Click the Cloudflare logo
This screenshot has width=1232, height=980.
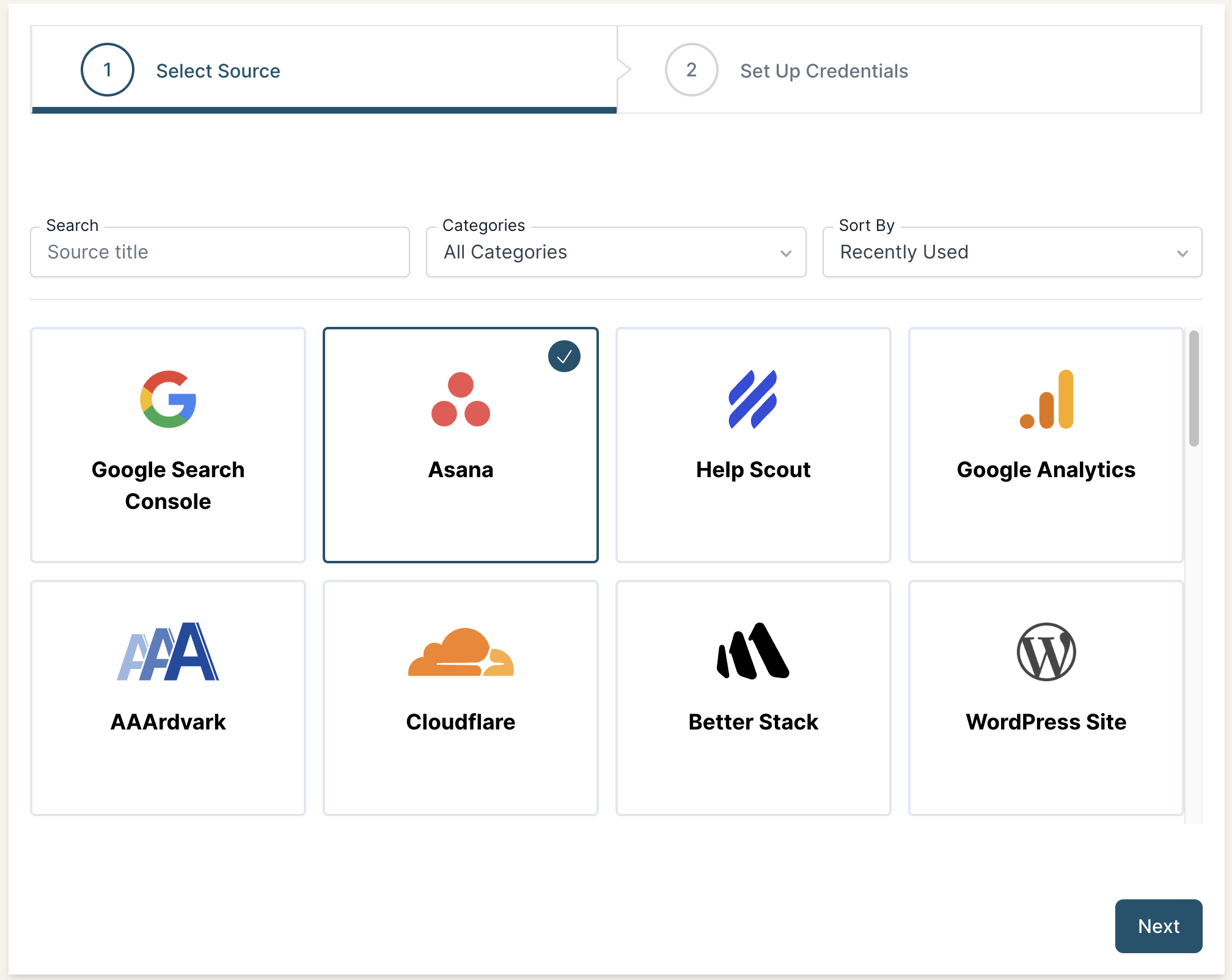click(460, 652)
